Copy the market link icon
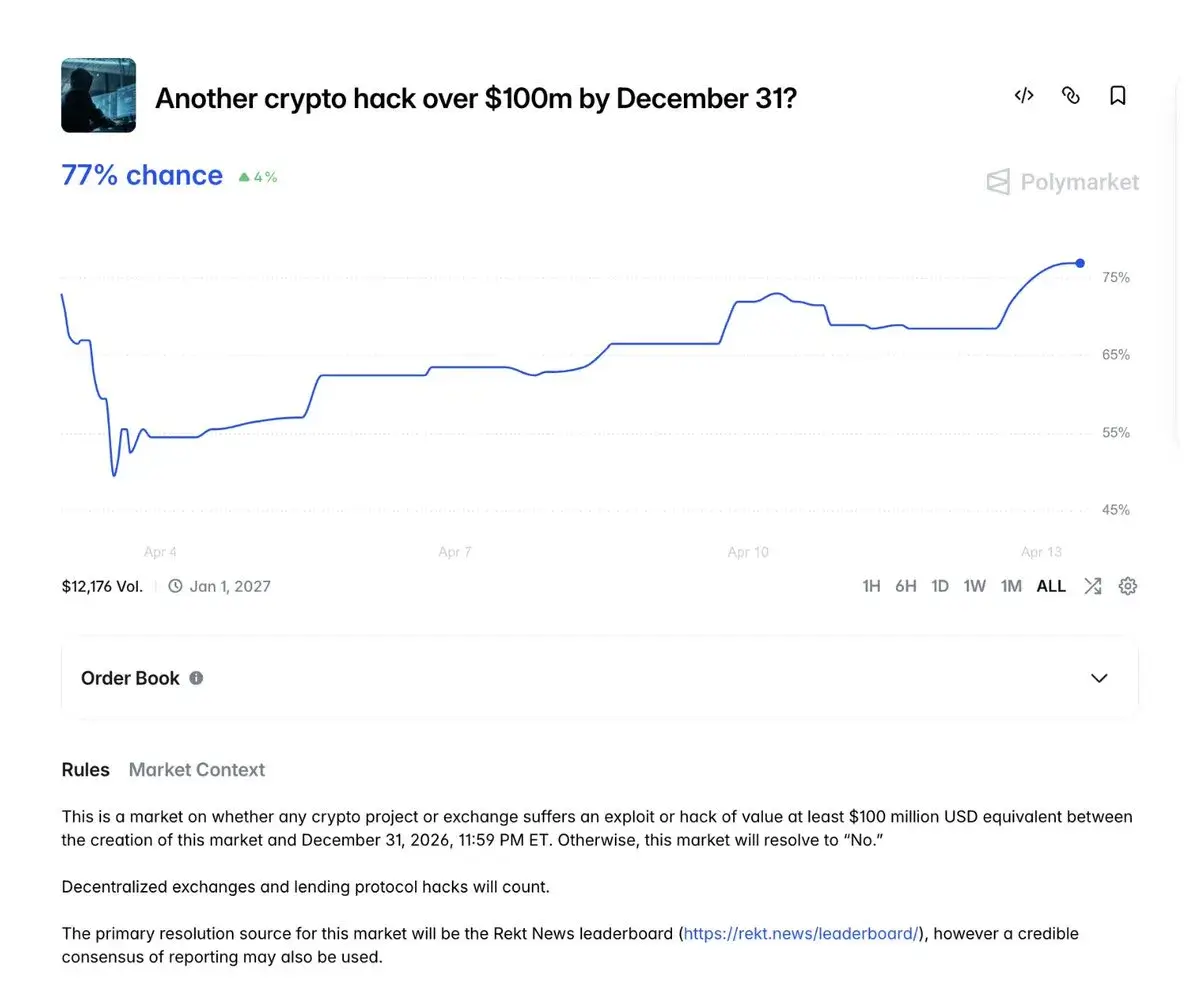 pyautogui.click(x=1070, y=96)
